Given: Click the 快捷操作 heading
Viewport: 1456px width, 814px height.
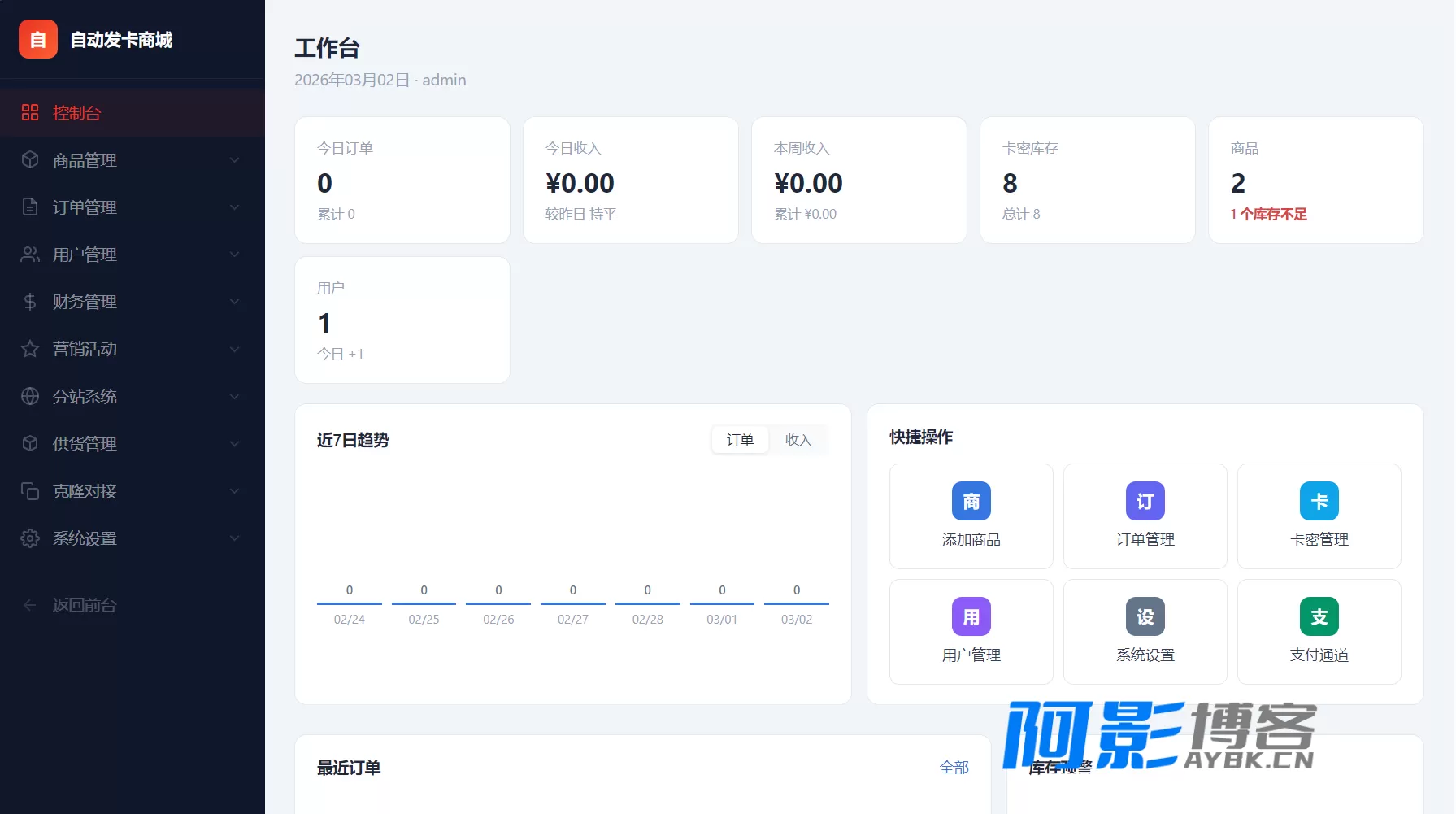Looking at the screenshot, I should click(921, 437).
